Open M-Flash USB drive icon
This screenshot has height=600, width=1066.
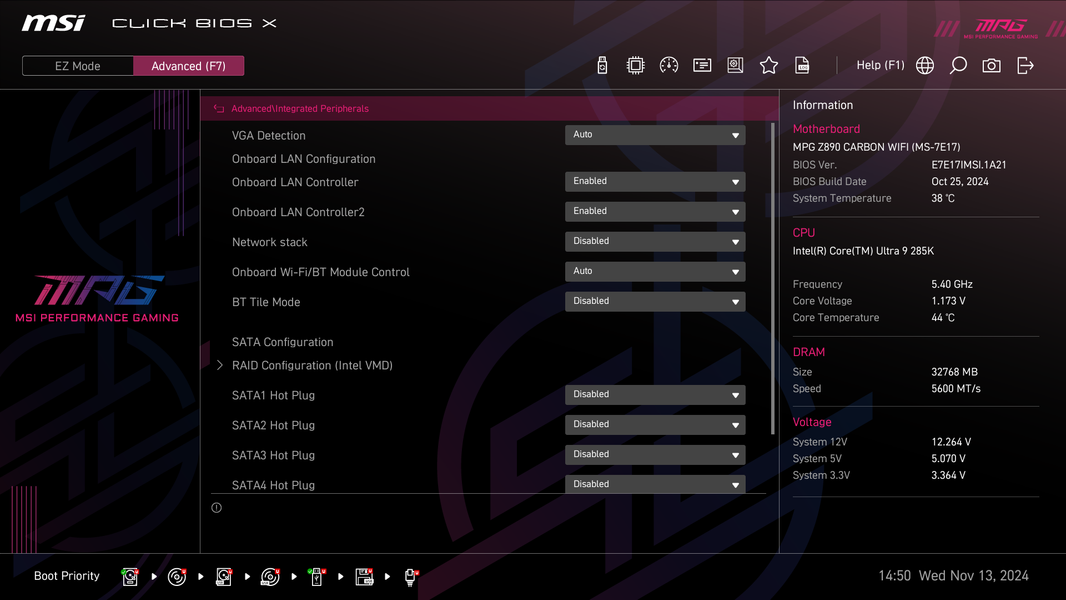pos(602,65)
